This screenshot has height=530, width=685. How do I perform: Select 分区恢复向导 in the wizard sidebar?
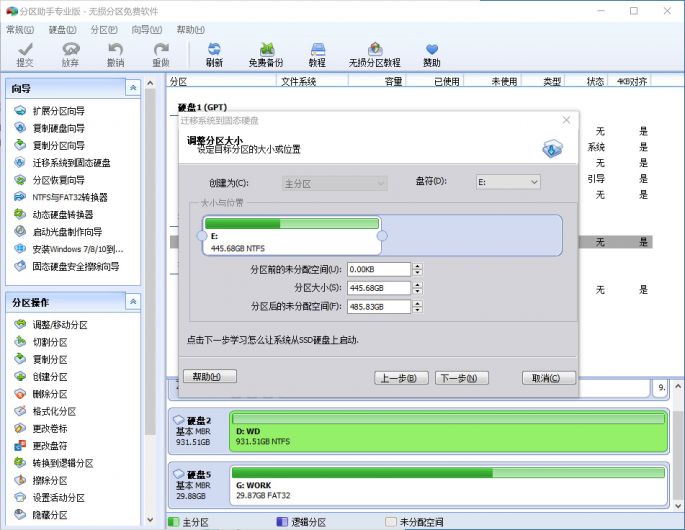[x=58, y=180]
